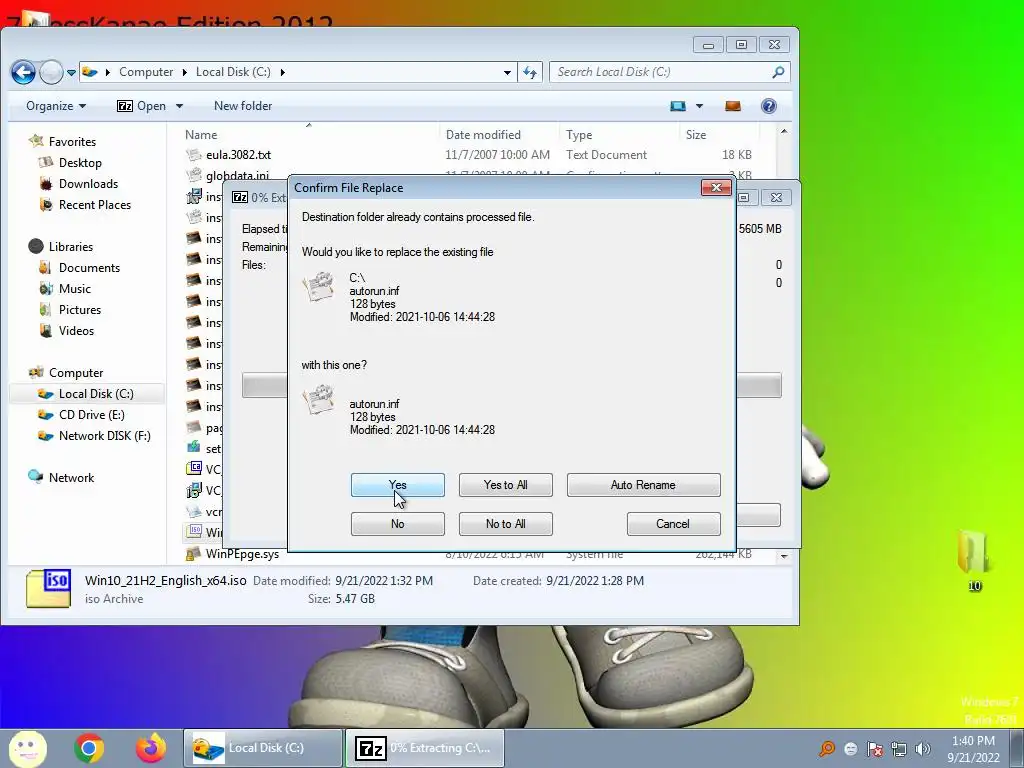Open Pictures library
This screenshot has width=1024, height=768.
coord(80,310)
